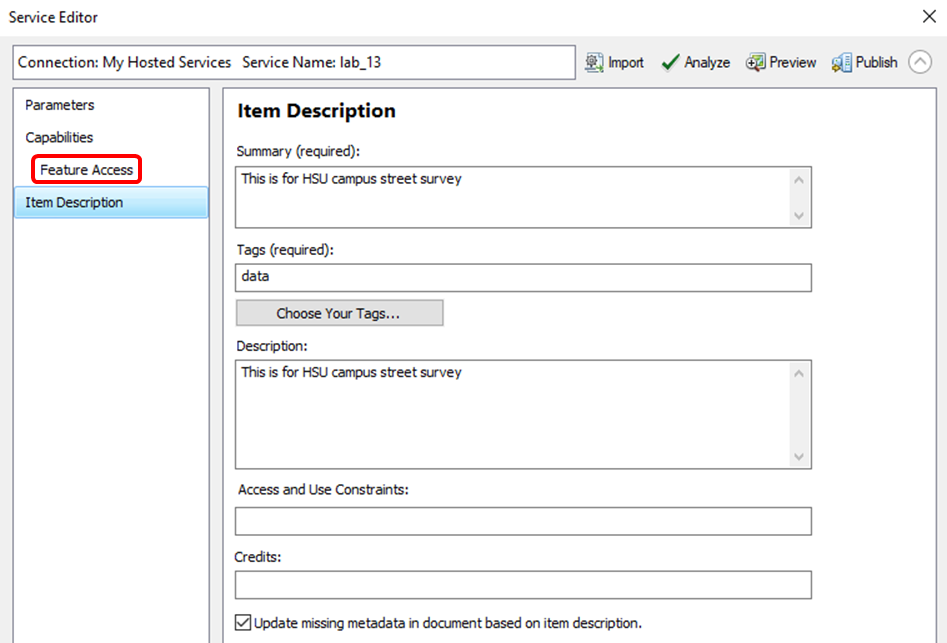This screenshot has width=947, height=643.
Task: Click the Credits input field
Action: tap(523, 584)
